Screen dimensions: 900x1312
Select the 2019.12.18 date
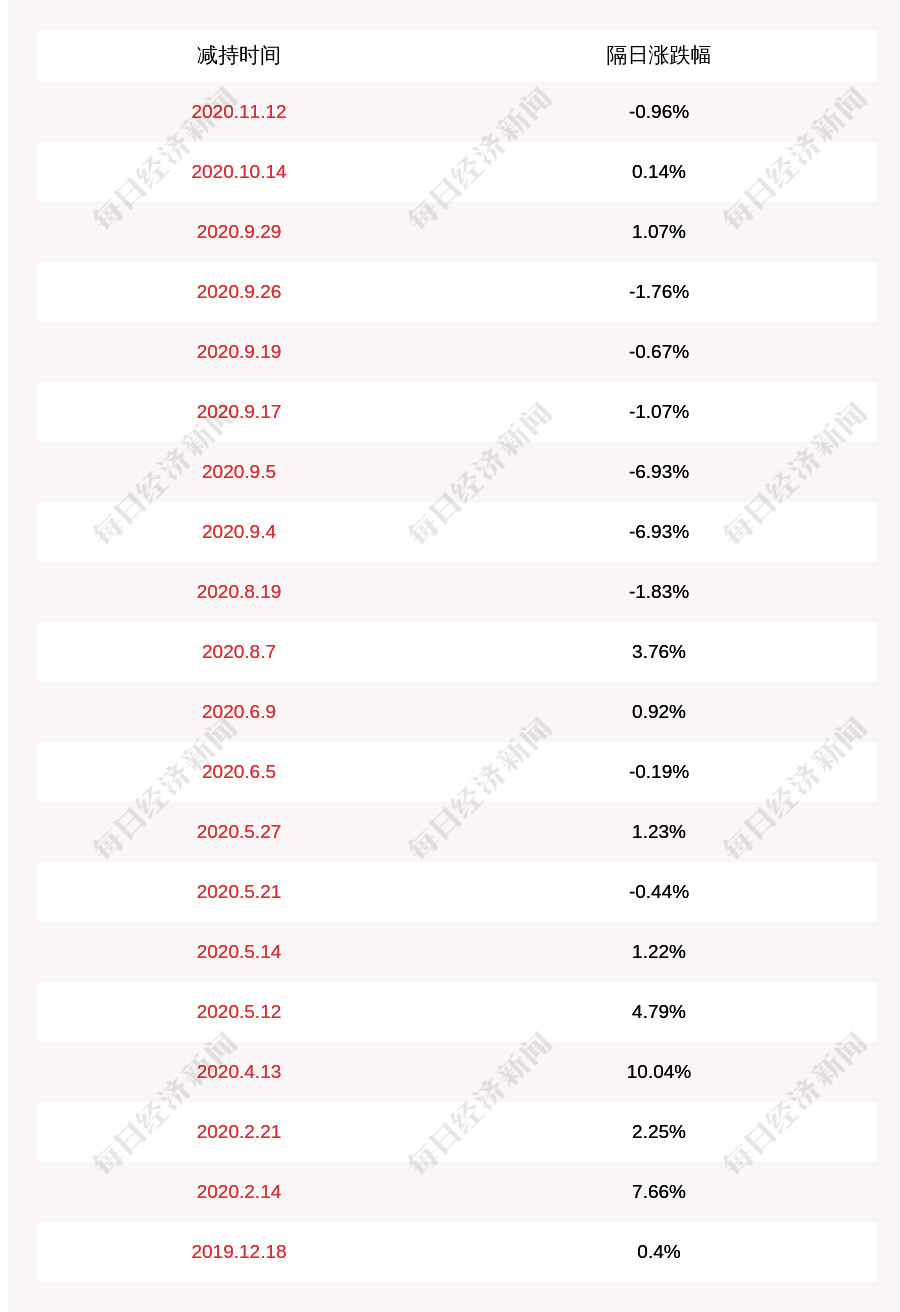click(x=239, y=1251)
